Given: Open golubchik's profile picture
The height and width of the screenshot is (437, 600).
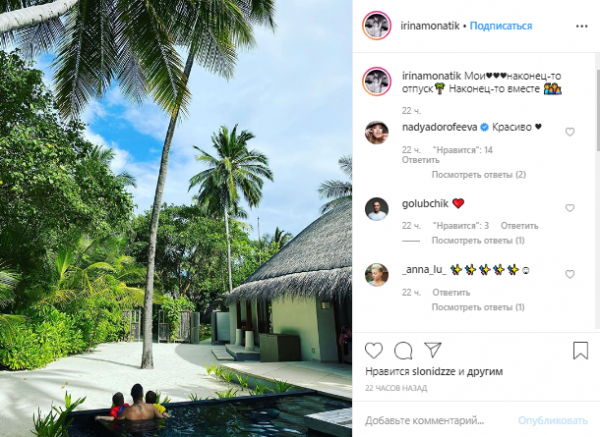Looking at the screenshot, I should coord(377,209).
